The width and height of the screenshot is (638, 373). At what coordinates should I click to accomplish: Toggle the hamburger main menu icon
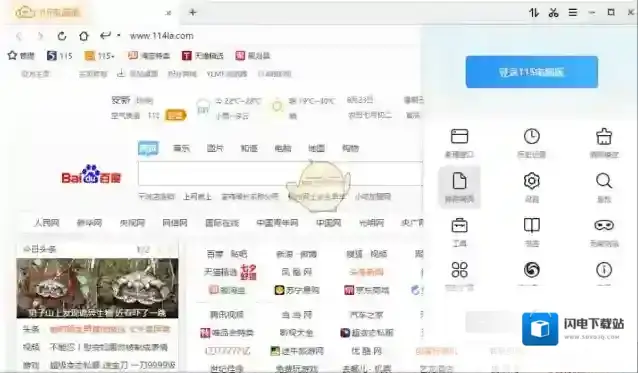tap(573, 13)
